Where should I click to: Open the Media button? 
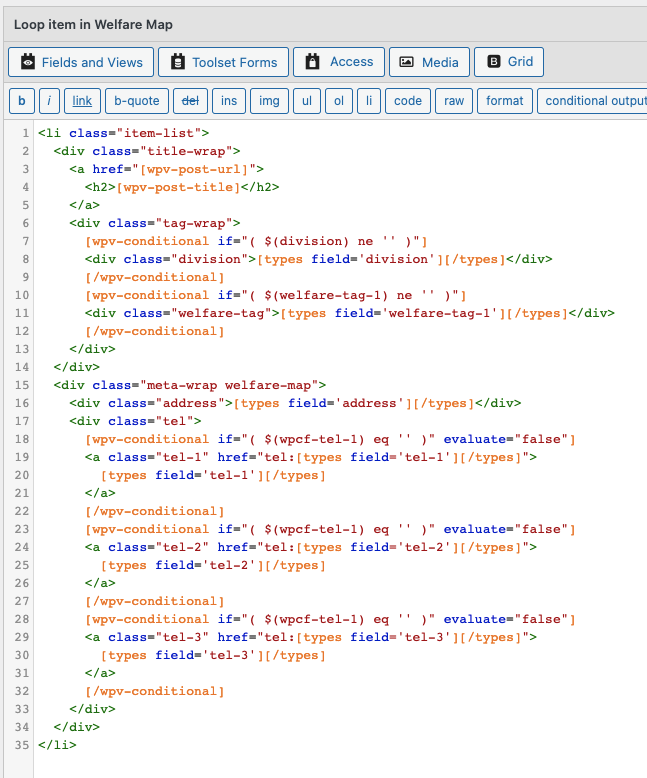point(429,62)
